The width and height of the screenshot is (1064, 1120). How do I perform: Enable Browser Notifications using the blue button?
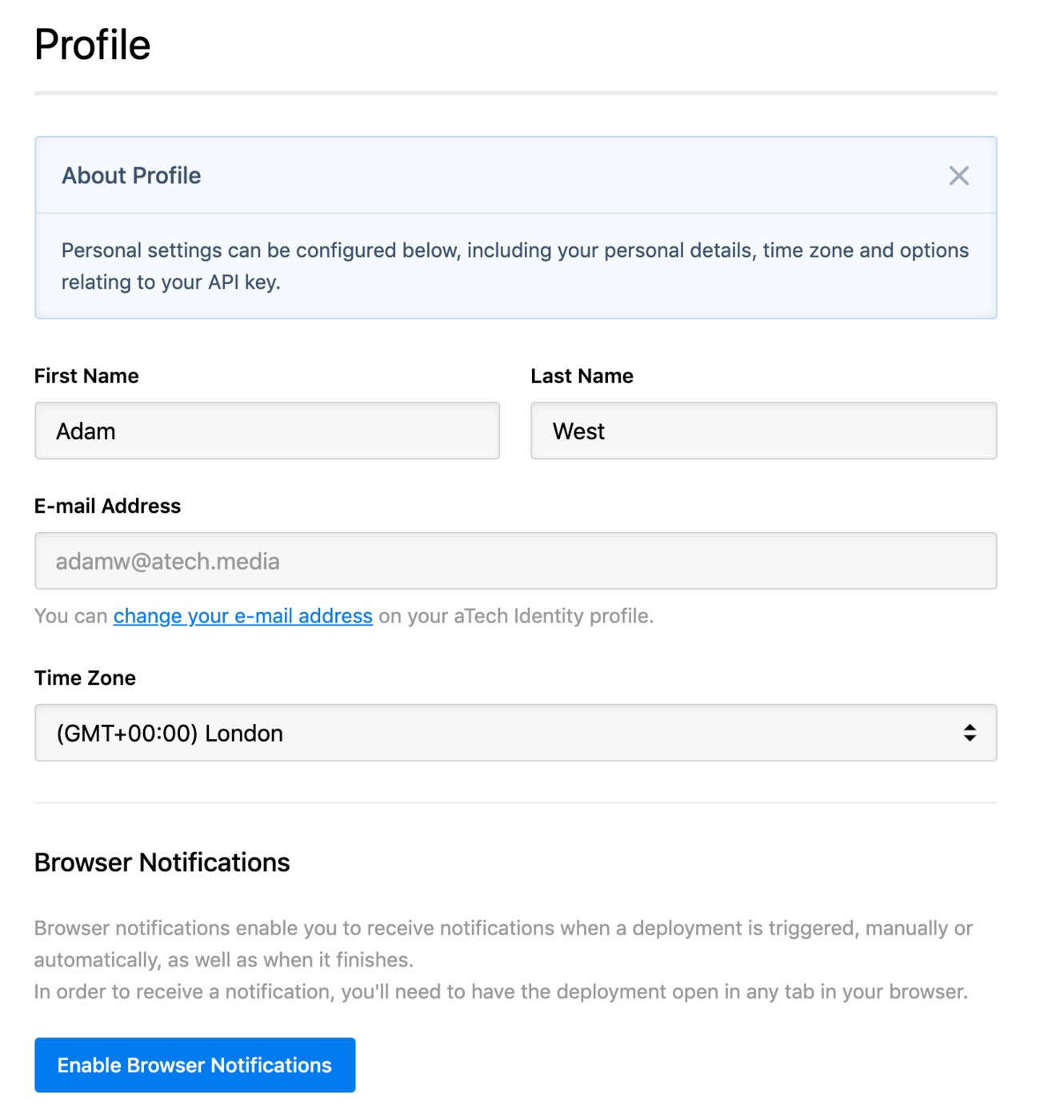tap(194, 1065)
